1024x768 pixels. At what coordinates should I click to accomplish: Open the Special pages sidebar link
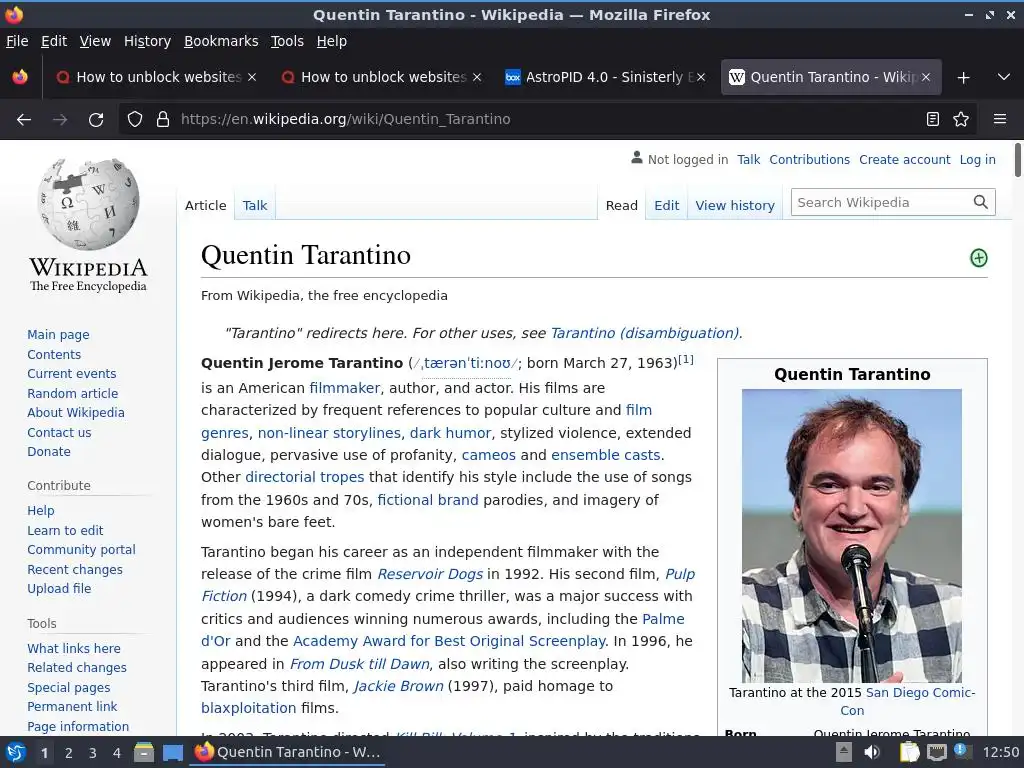tap(69, 688)
